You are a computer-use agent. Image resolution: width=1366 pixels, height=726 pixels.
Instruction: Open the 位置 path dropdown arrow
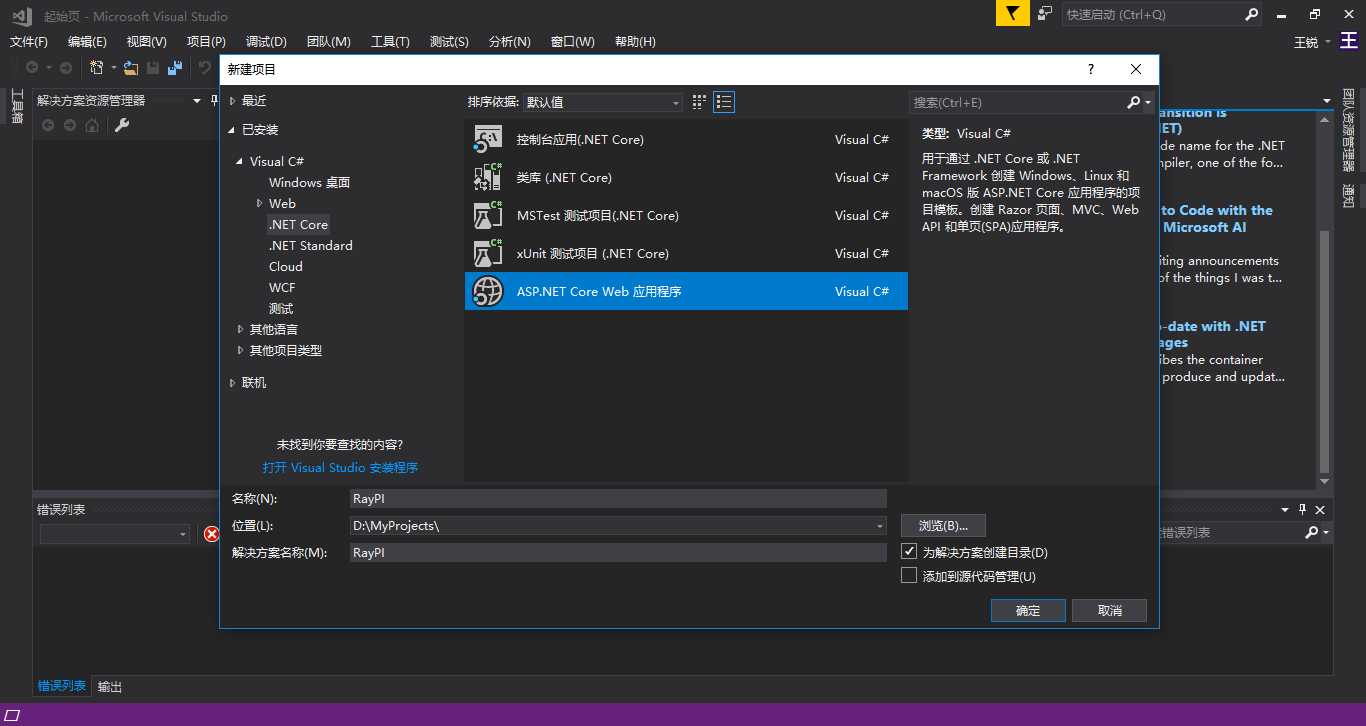coord(880,525)
